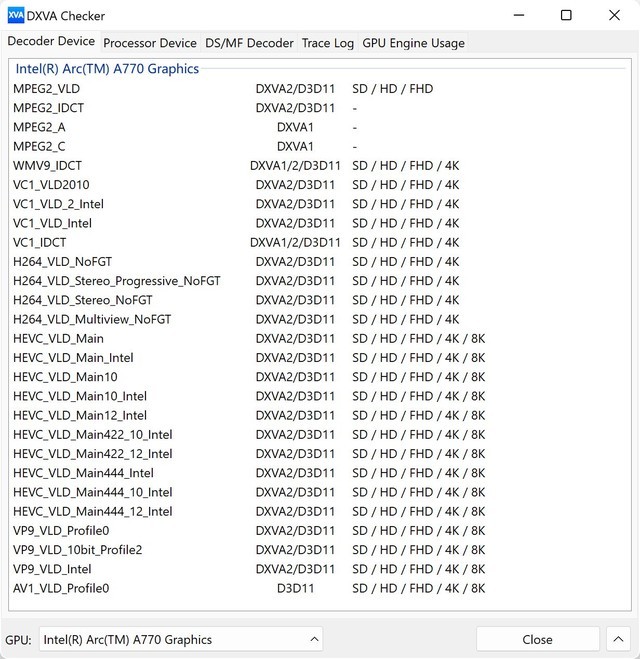Select the MPEG2_C decoder row

coord(319,146)
